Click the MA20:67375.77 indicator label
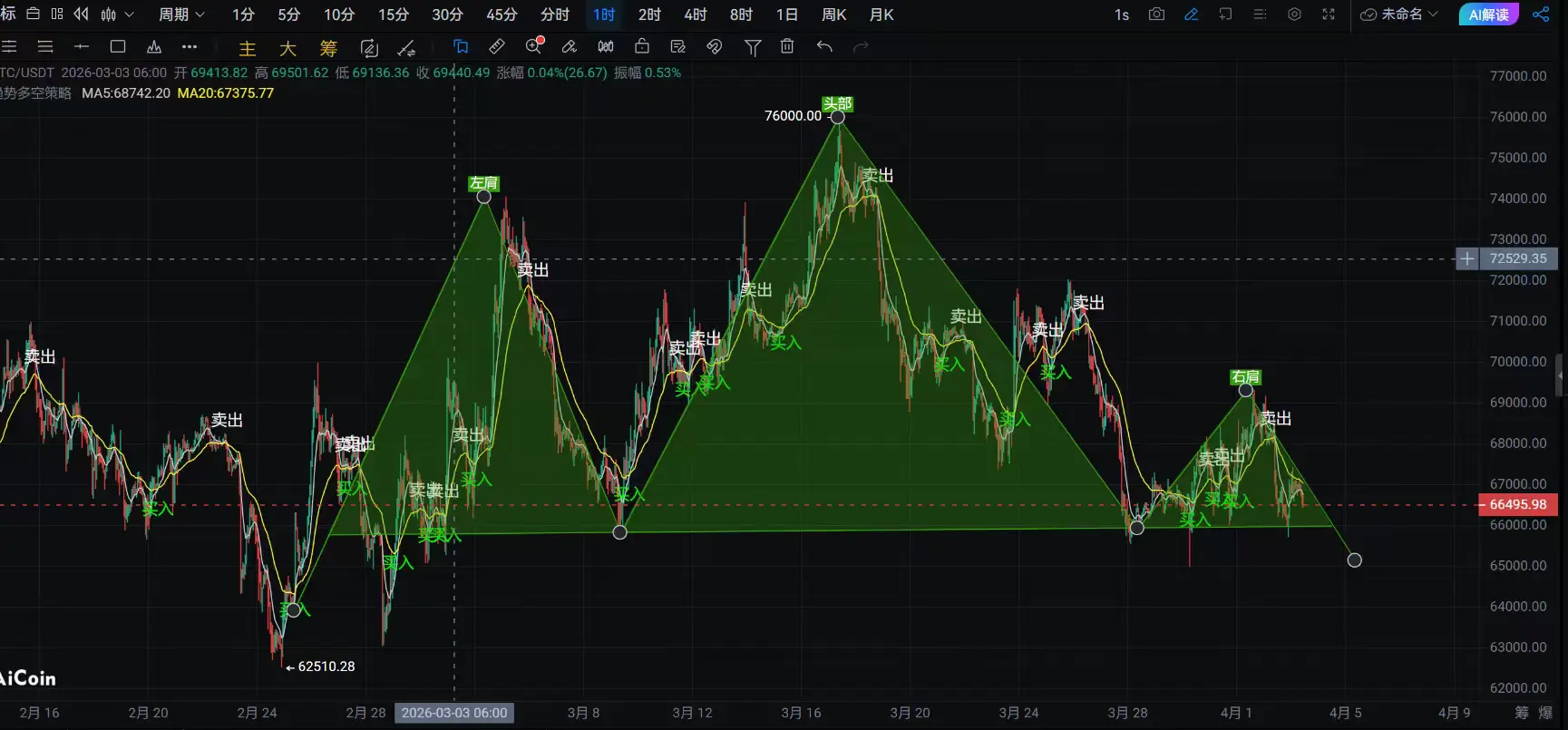This screenshot has height=730, width=1568. 226,93
